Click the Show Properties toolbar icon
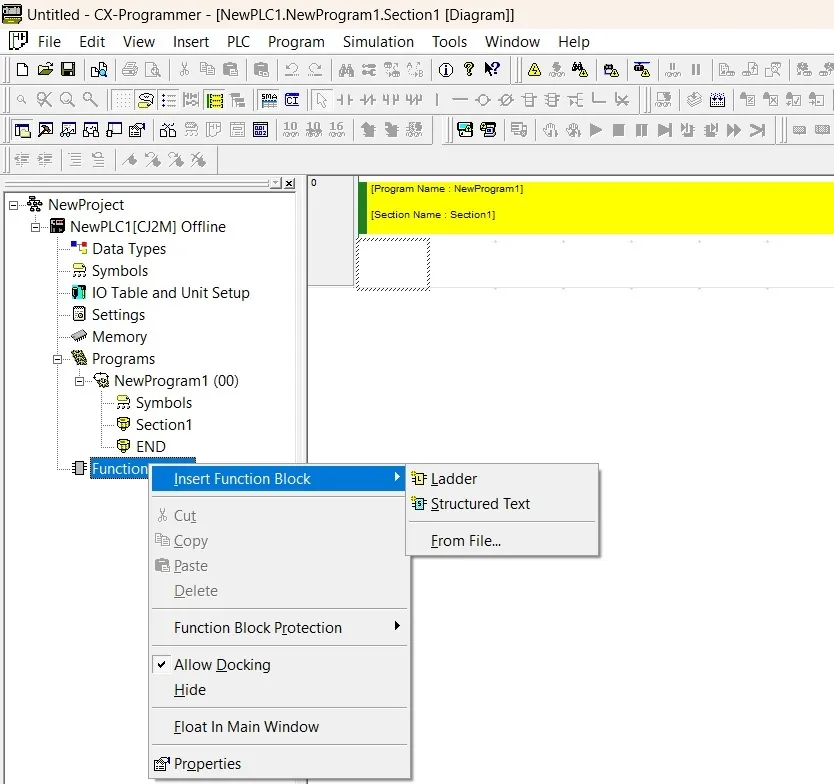834x784 pixels. tap(137, 130)
